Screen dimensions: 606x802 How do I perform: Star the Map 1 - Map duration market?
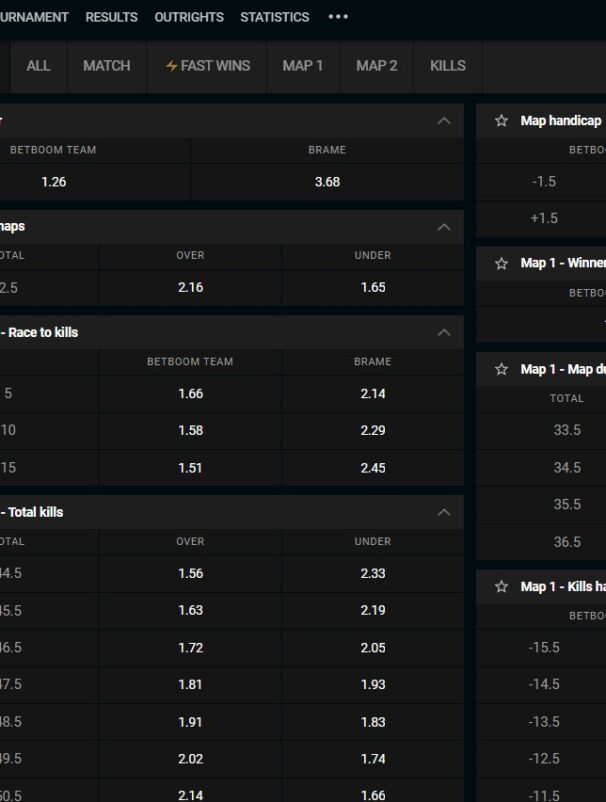point(502,369)
